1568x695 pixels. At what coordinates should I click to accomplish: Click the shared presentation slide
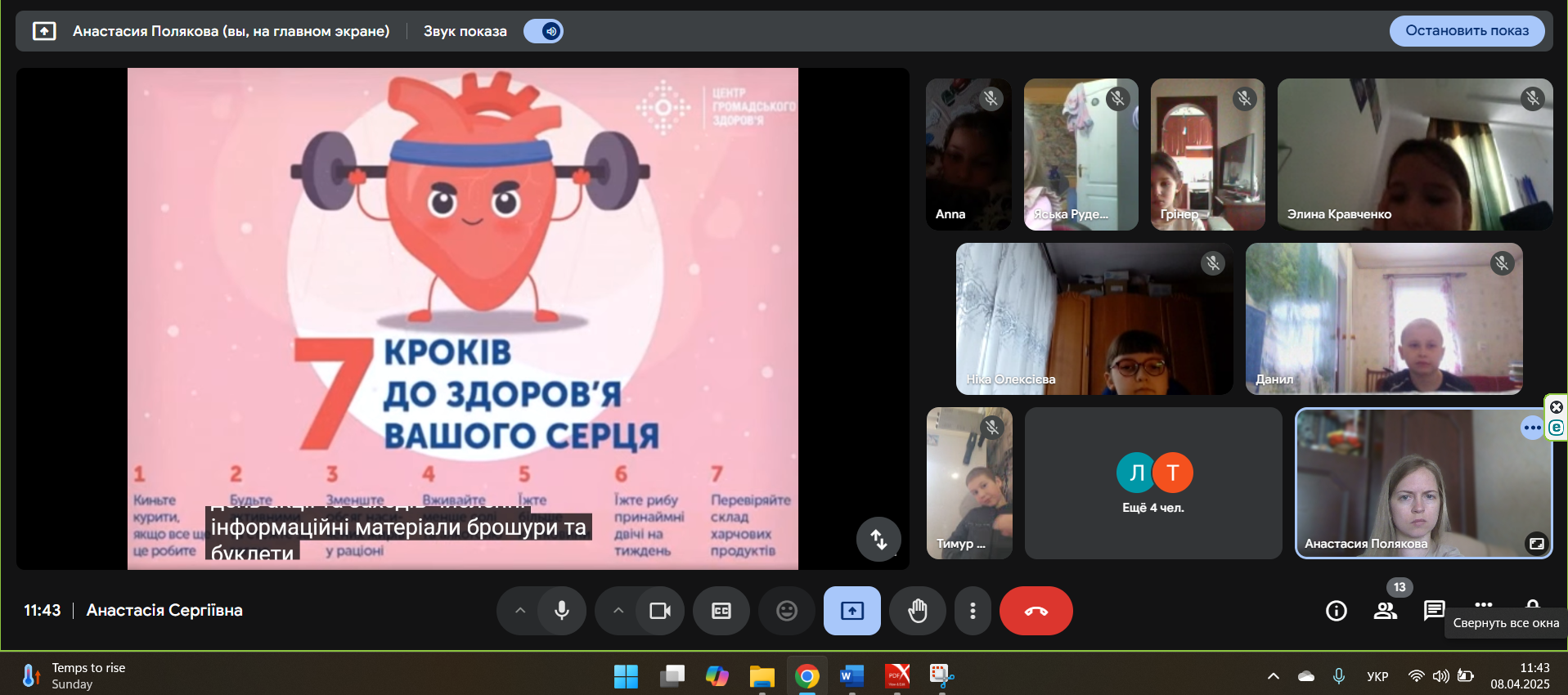pyautogui.click(x=463, y=318)
